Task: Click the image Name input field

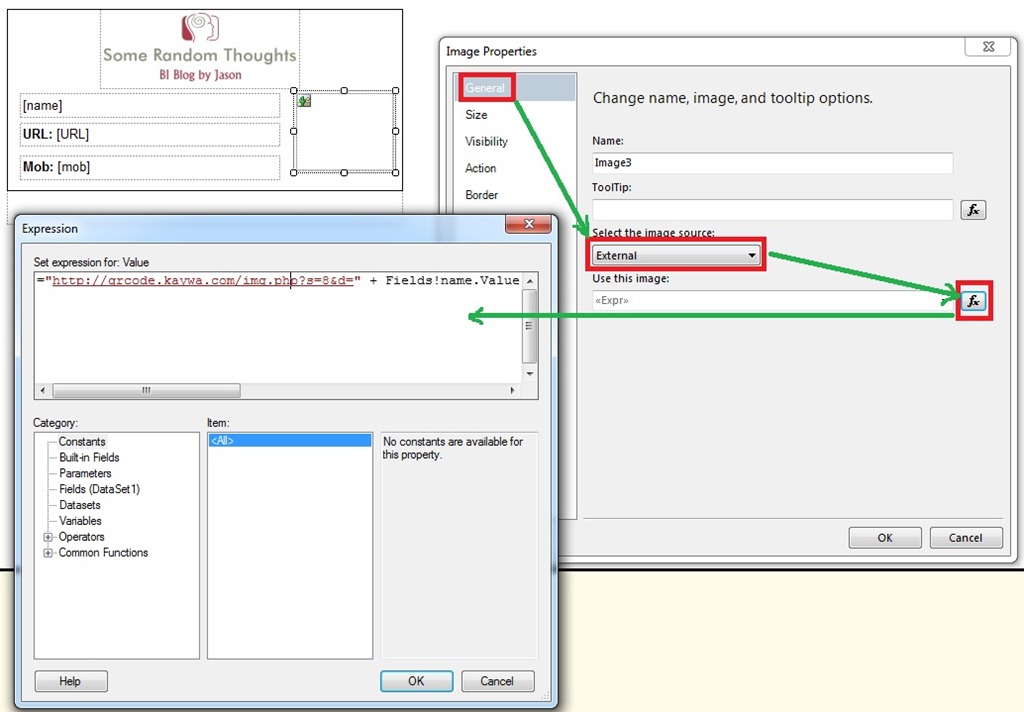Action: 773,163
